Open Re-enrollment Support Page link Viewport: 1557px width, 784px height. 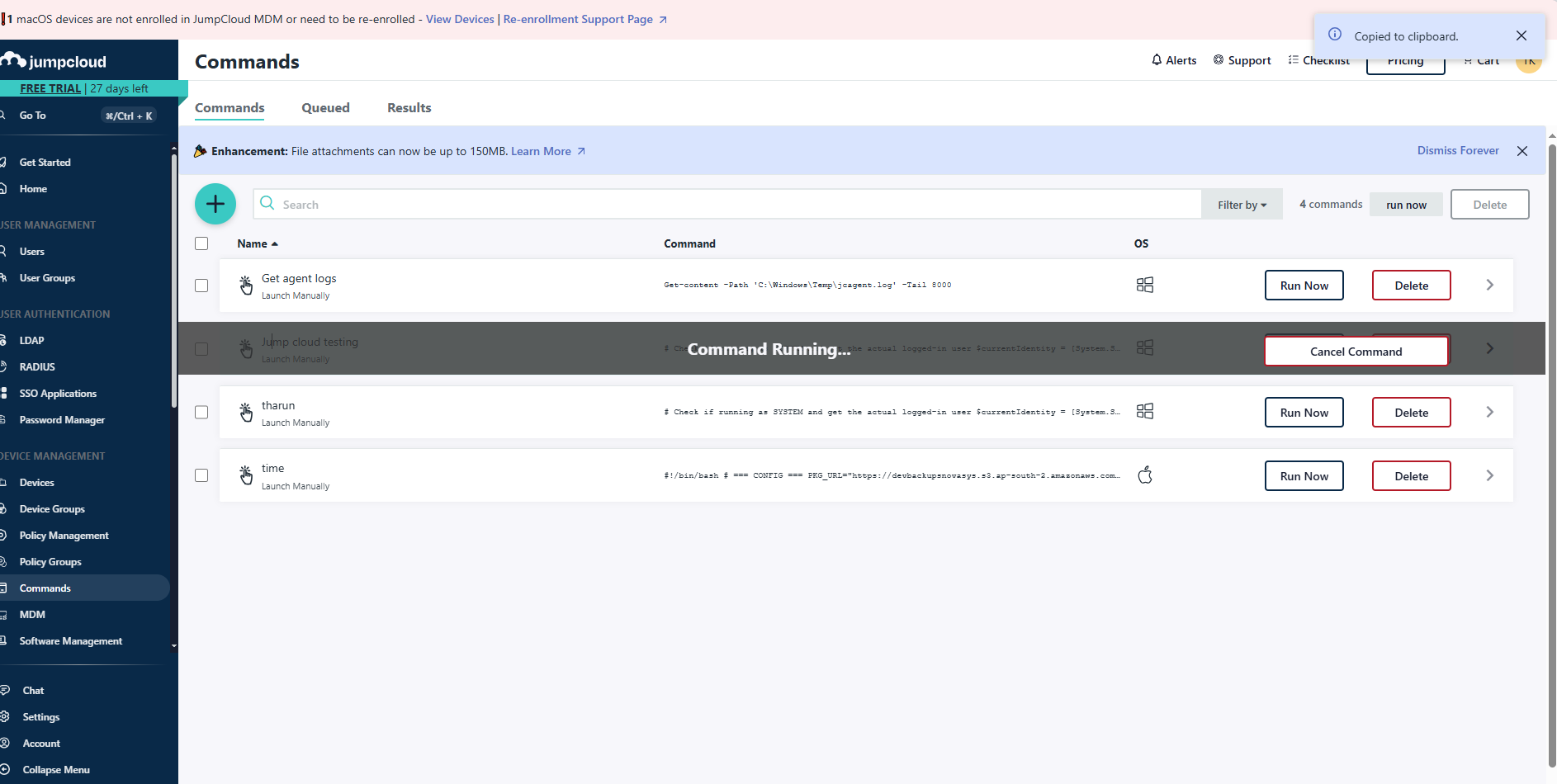coord(584,19)
